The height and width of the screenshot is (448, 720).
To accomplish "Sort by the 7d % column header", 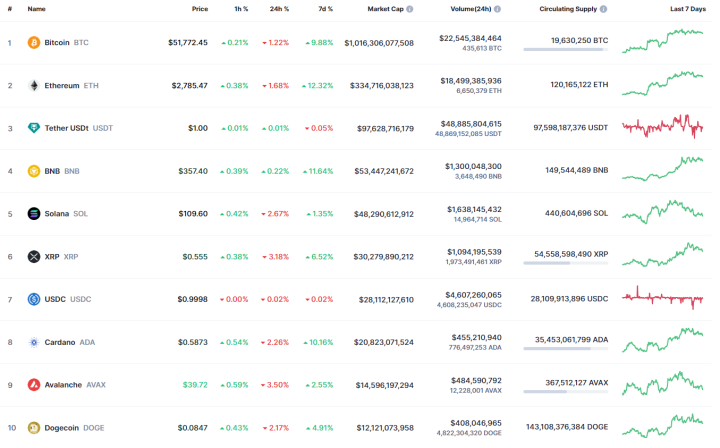I will (326, 9).
